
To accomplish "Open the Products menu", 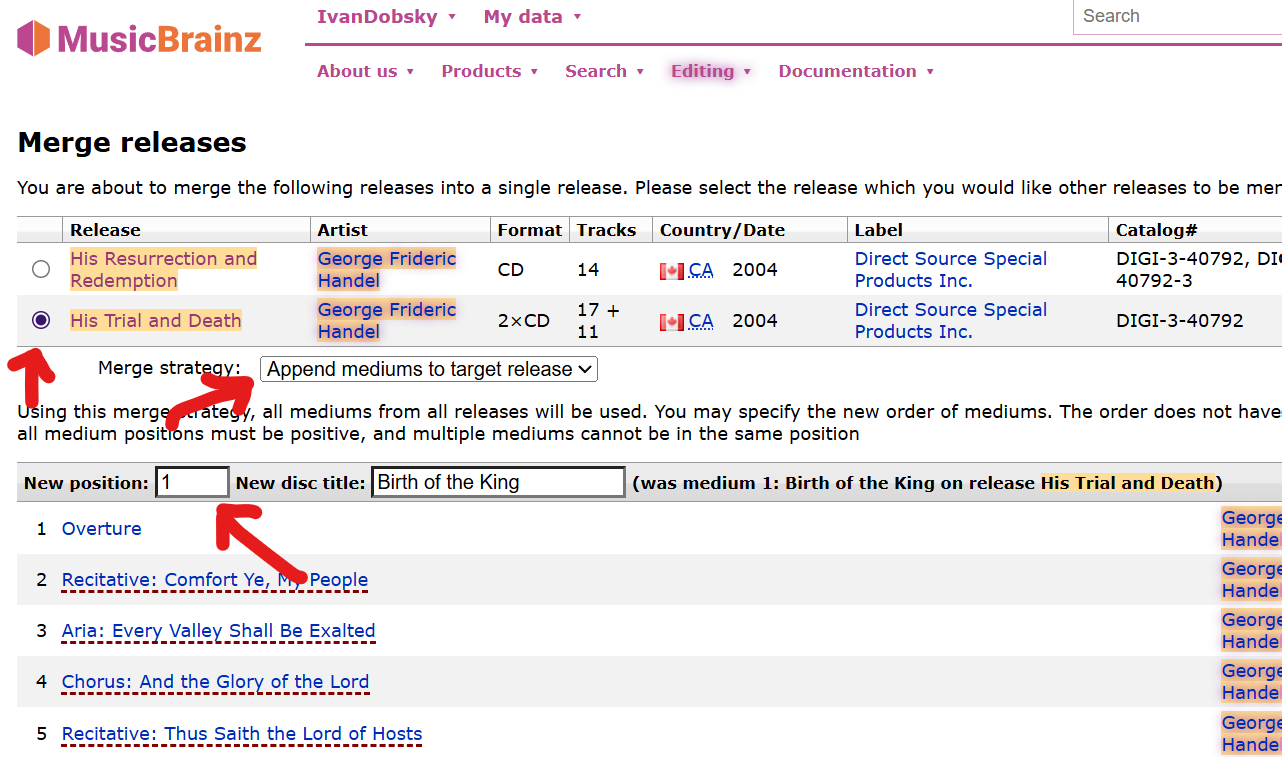I will [x=489, y=71].
